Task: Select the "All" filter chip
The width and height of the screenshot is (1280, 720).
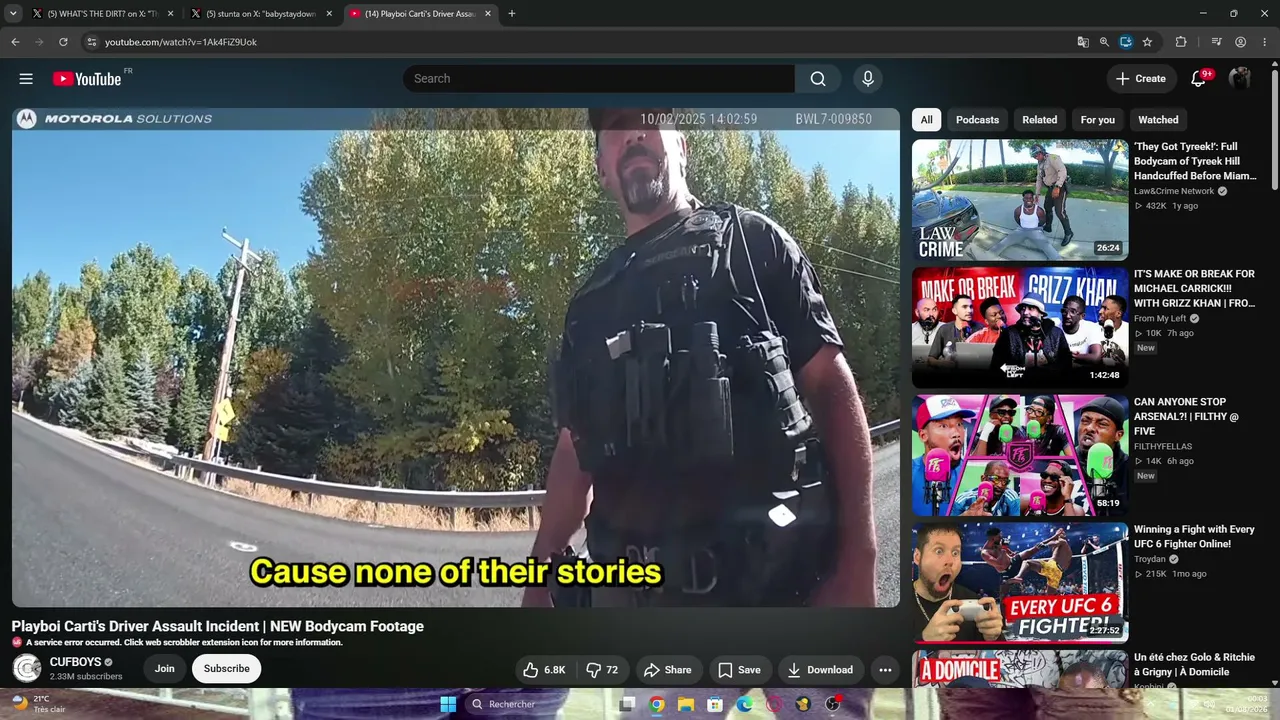Action: tap(927, 120)
